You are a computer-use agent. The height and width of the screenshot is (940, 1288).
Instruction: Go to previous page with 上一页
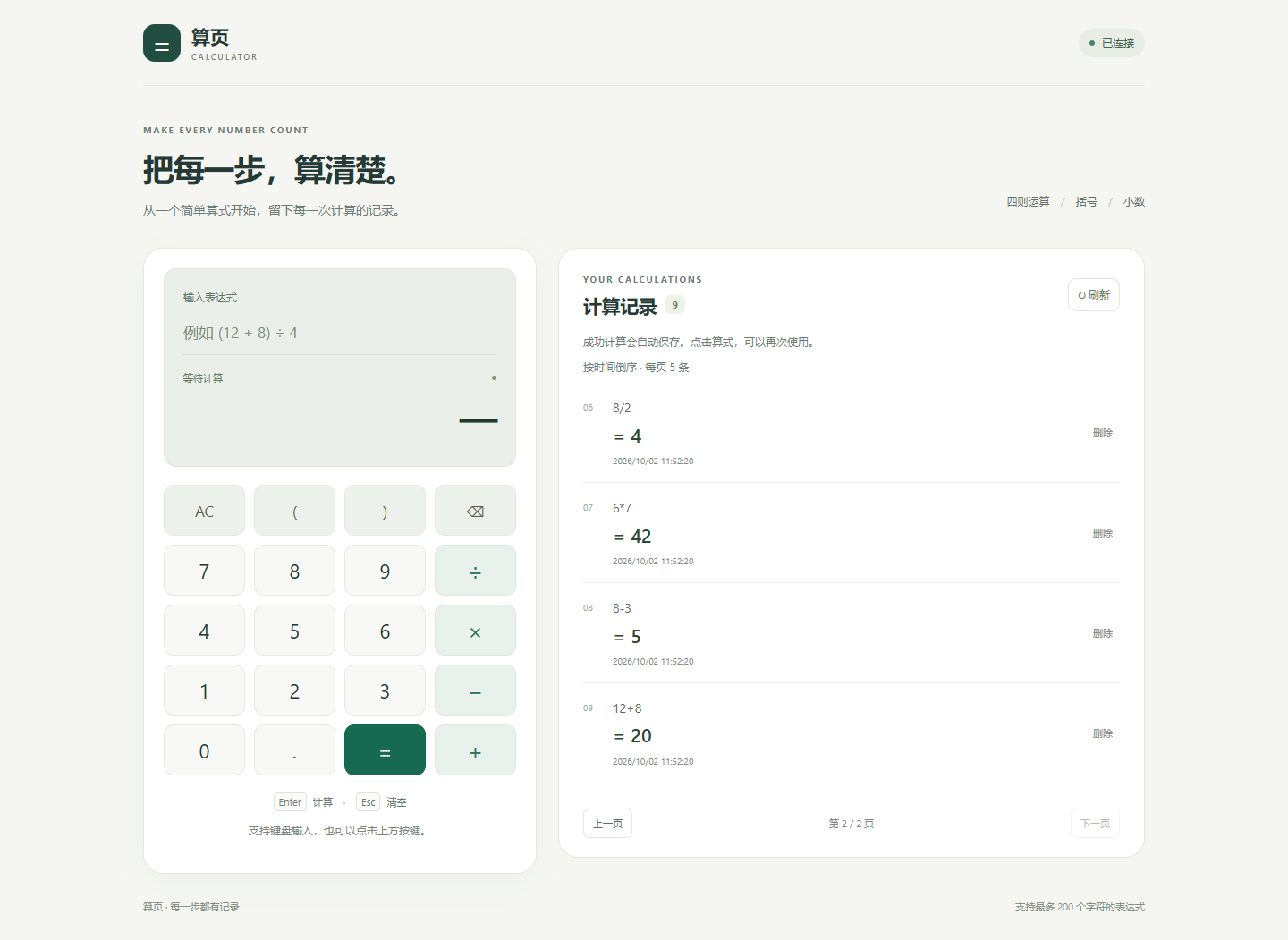(x=607, y=824)
